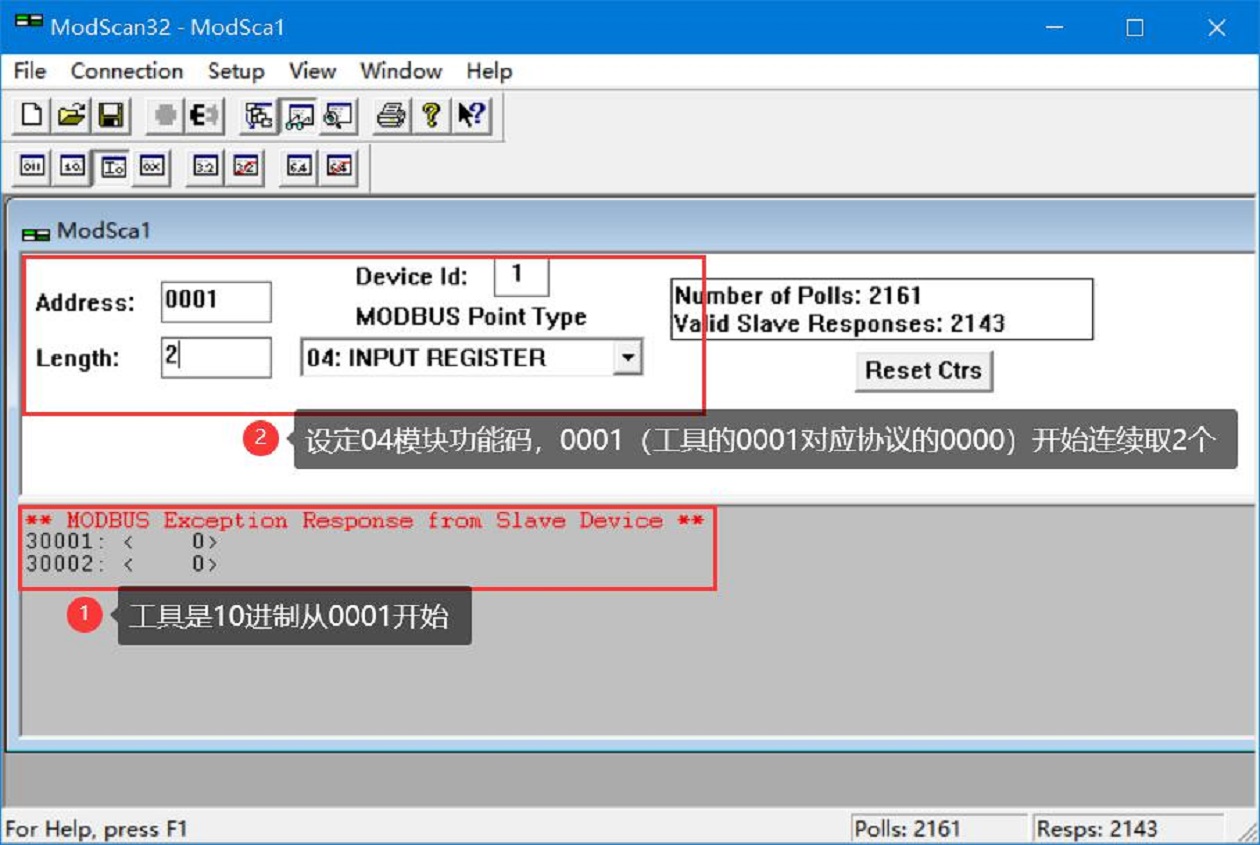The image size is (1260, 845).
Task: Save the document via floppy disk icon
Action: point(109,116)
